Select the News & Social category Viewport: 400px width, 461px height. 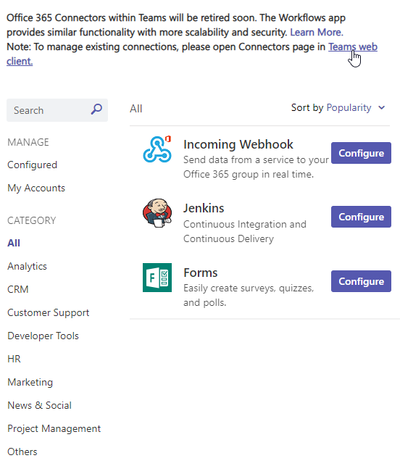[x=39, y=405]
